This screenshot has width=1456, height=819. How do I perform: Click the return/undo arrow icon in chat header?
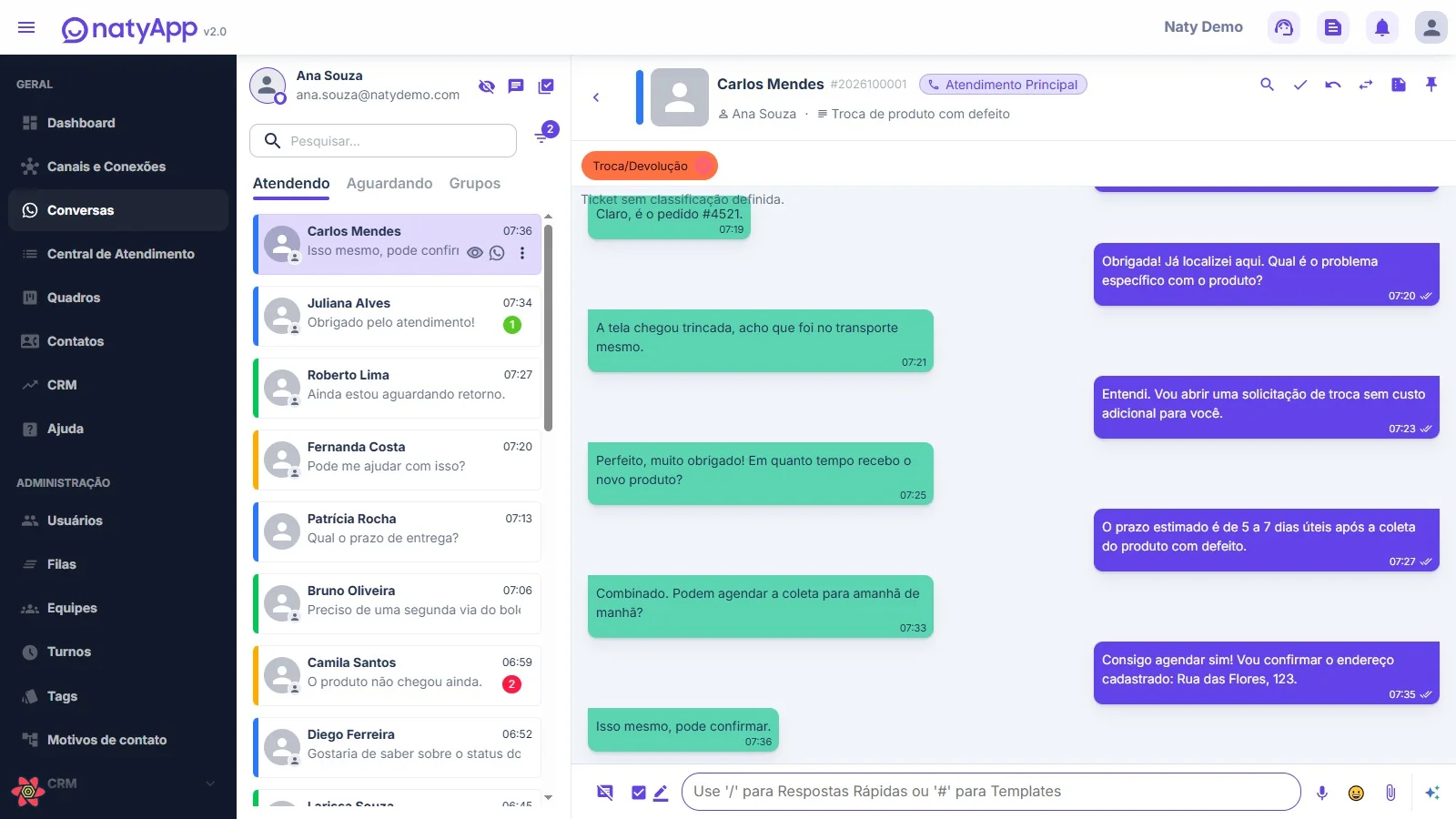coord(1333,85)
